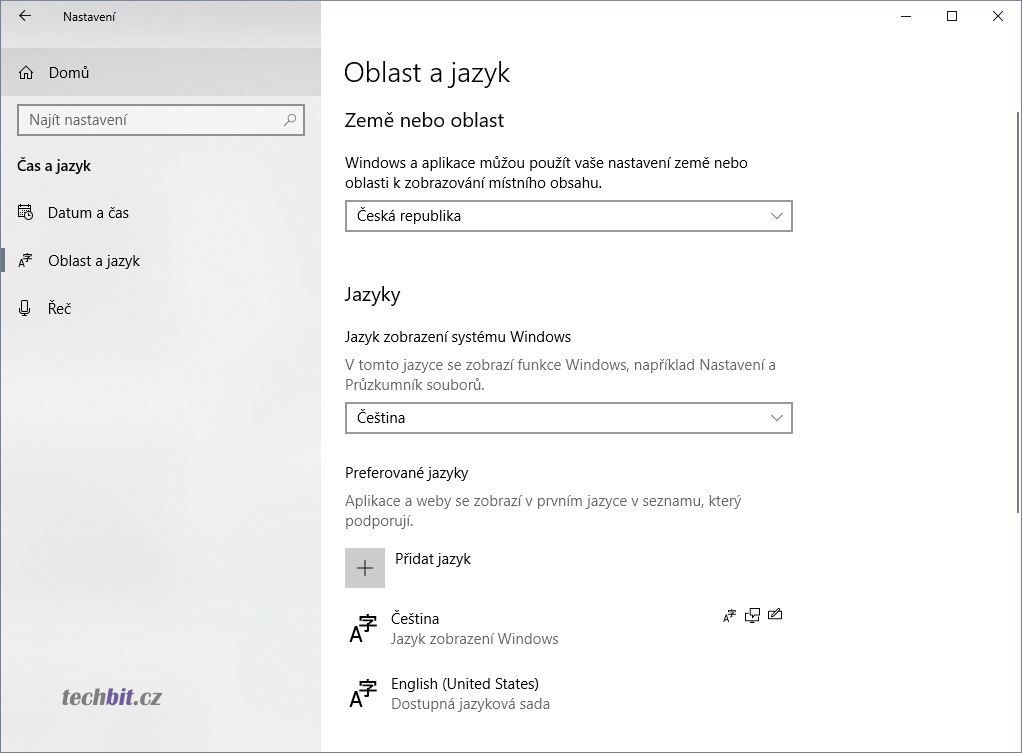The height and width of the screenshot is (753, 1022).
Task: Click the Čeština handwriting feature icon
Action: click(775, 615)
